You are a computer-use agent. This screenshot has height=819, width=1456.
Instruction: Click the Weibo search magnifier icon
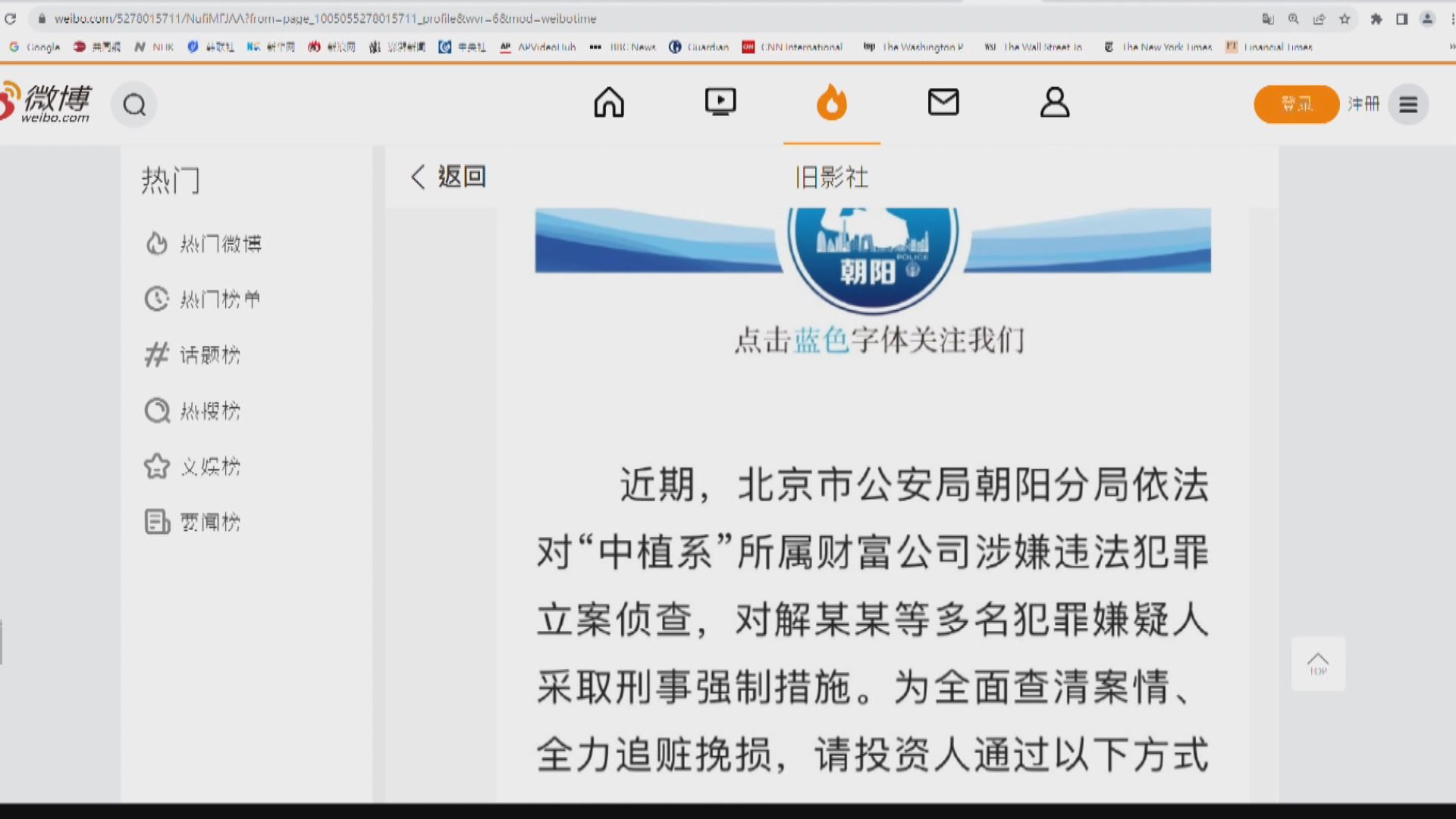(134, 105)
